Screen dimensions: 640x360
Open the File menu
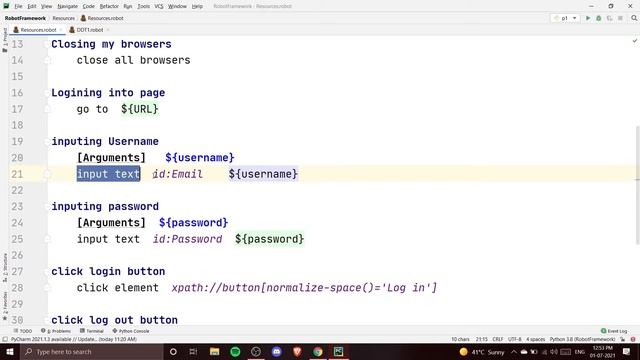(18, 6)
